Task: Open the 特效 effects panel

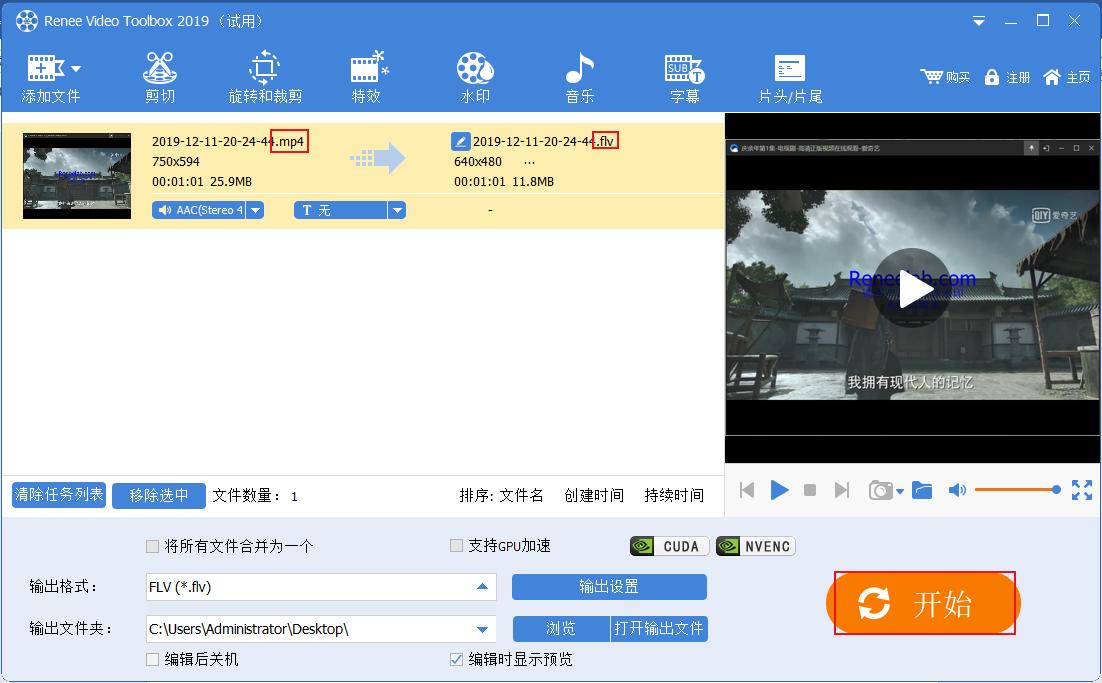Action: tap(368, 75)
